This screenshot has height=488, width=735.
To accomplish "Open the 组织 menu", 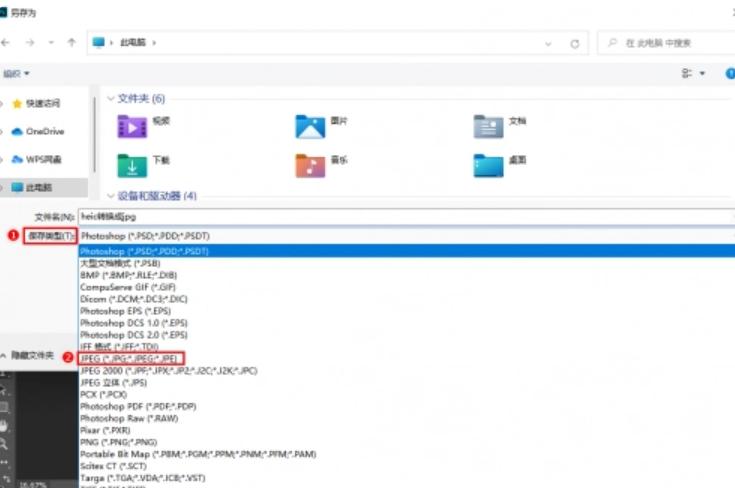I will coord(16,74).
